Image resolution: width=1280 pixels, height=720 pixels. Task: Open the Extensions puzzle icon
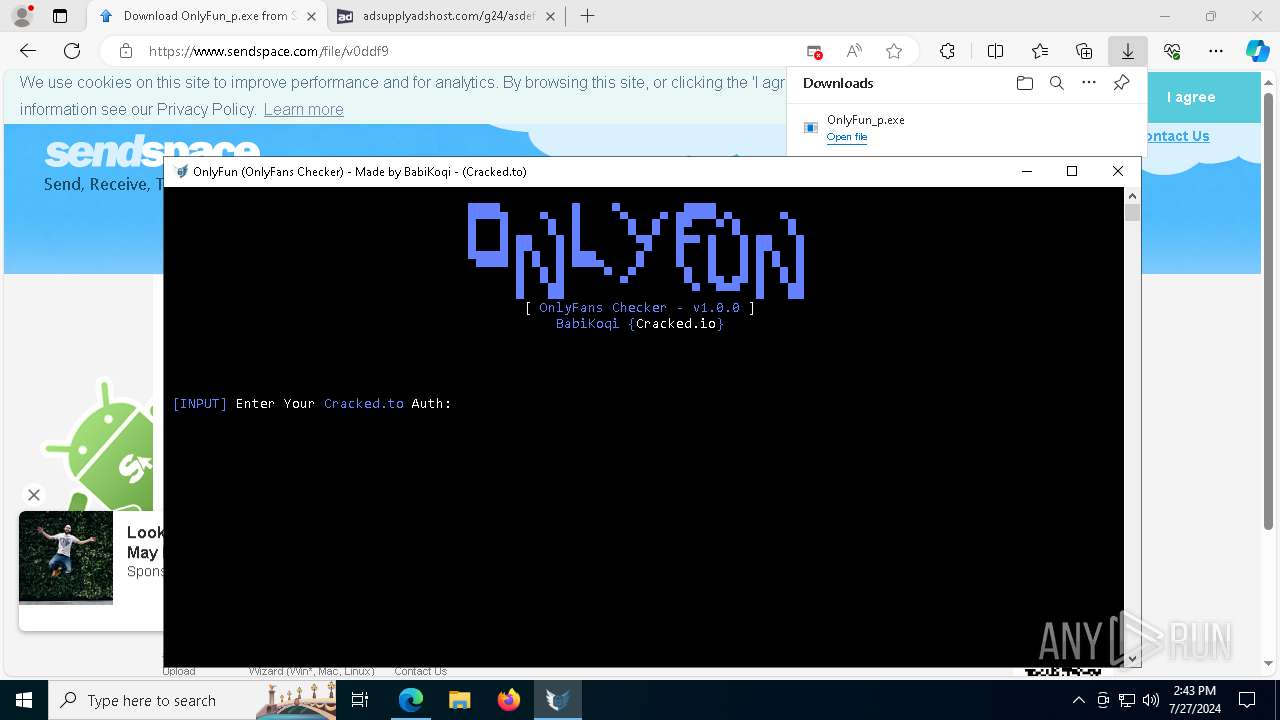click(x=947, y=51)
